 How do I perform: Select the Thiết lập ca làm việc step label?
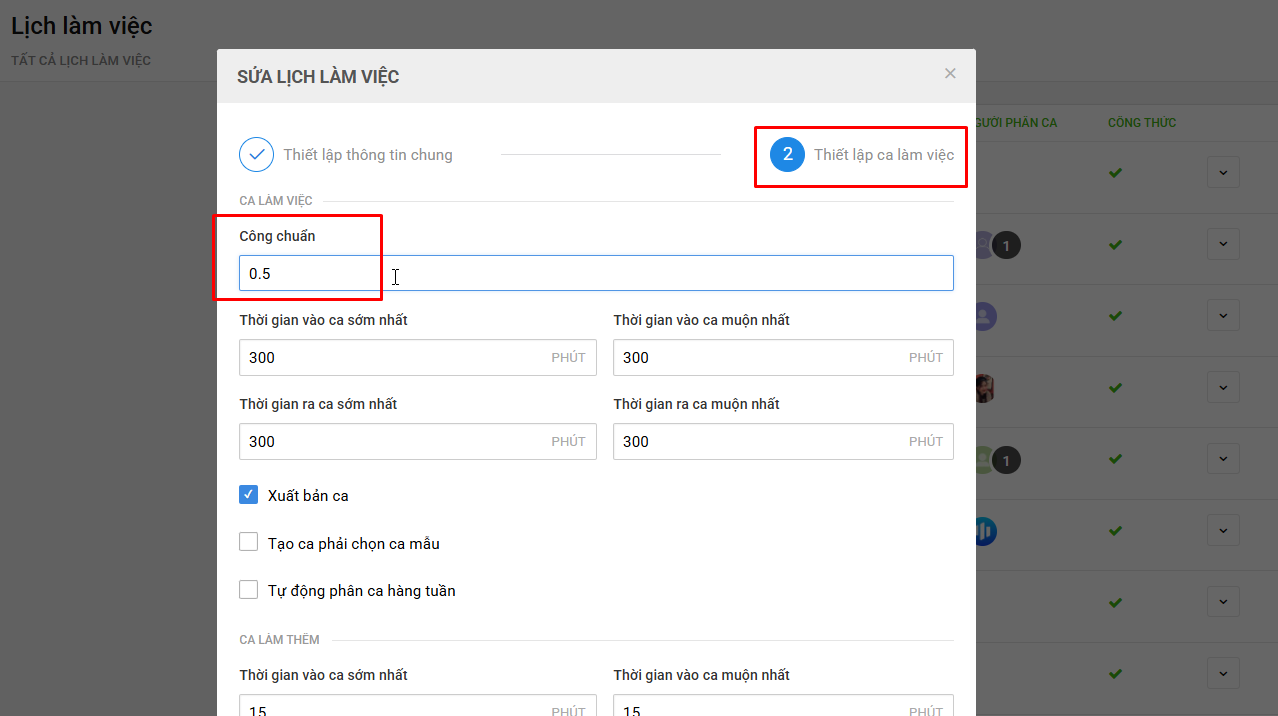pos(884,155)
